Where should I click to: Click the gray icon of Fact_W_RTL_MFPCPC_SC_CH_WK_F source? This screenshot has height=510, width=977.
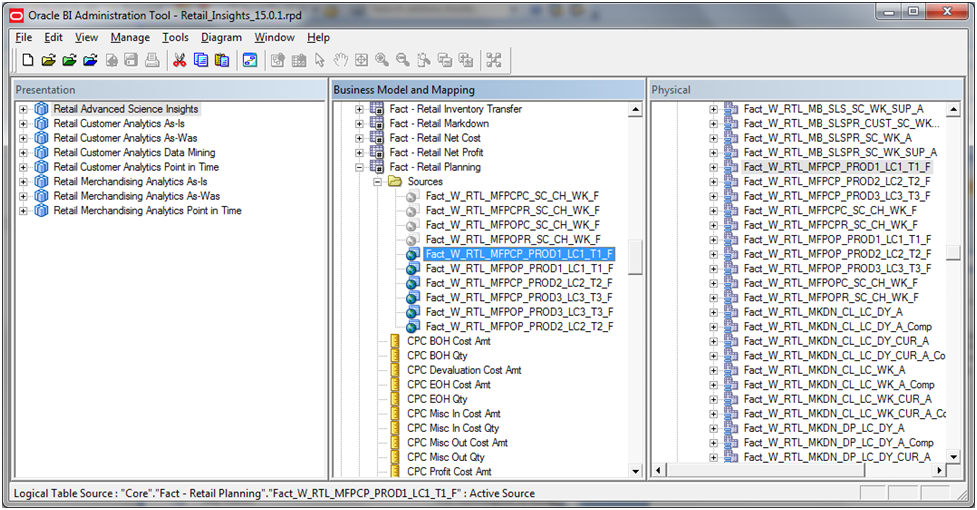[x=412, y=196]
